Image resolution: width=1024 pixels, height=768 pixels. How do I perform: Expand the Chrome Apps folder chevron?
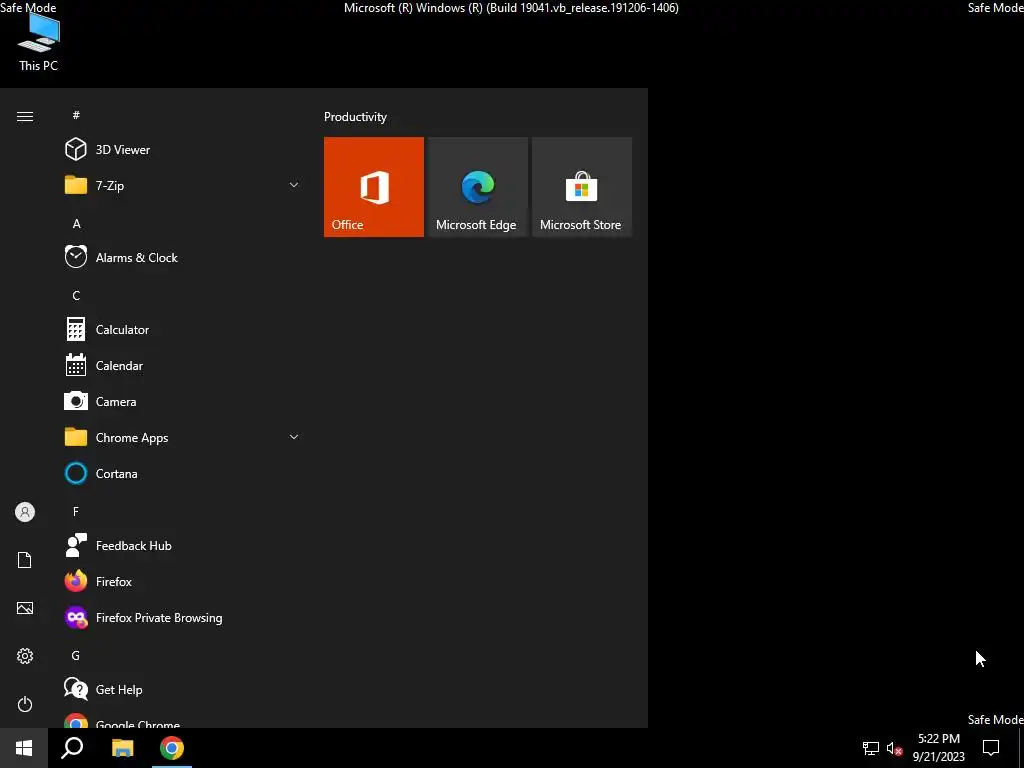point(294,437)
